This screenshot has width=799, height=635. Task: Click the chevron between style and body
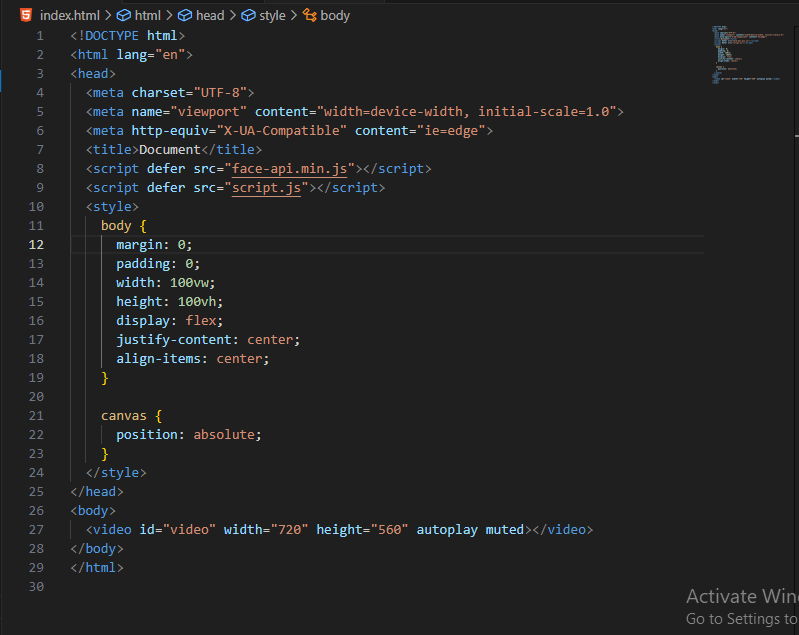pos(293,16)
